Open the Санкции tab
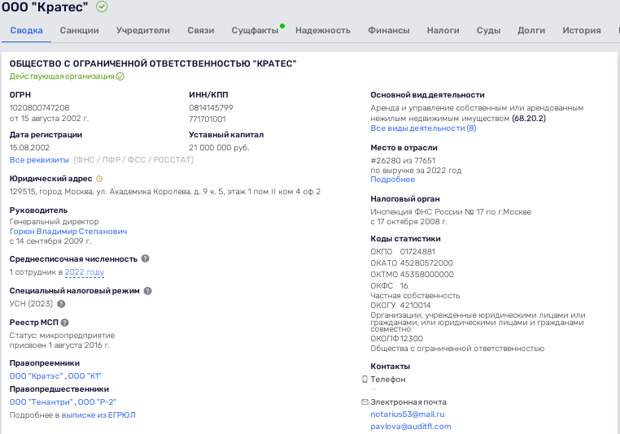This screenshot has height=434, width=620. 79,30
